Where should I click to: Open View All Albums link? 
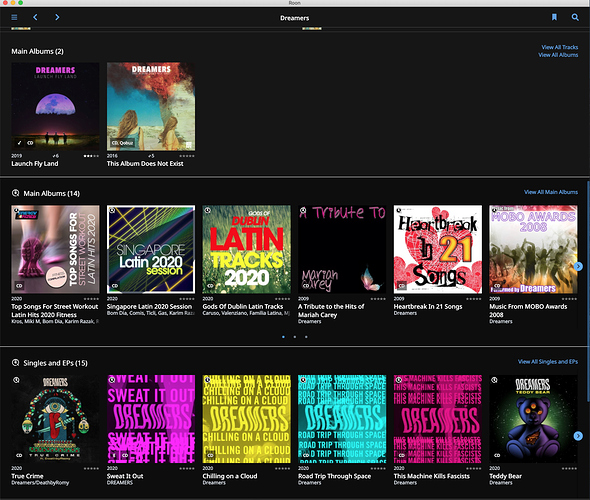(558, 55)
